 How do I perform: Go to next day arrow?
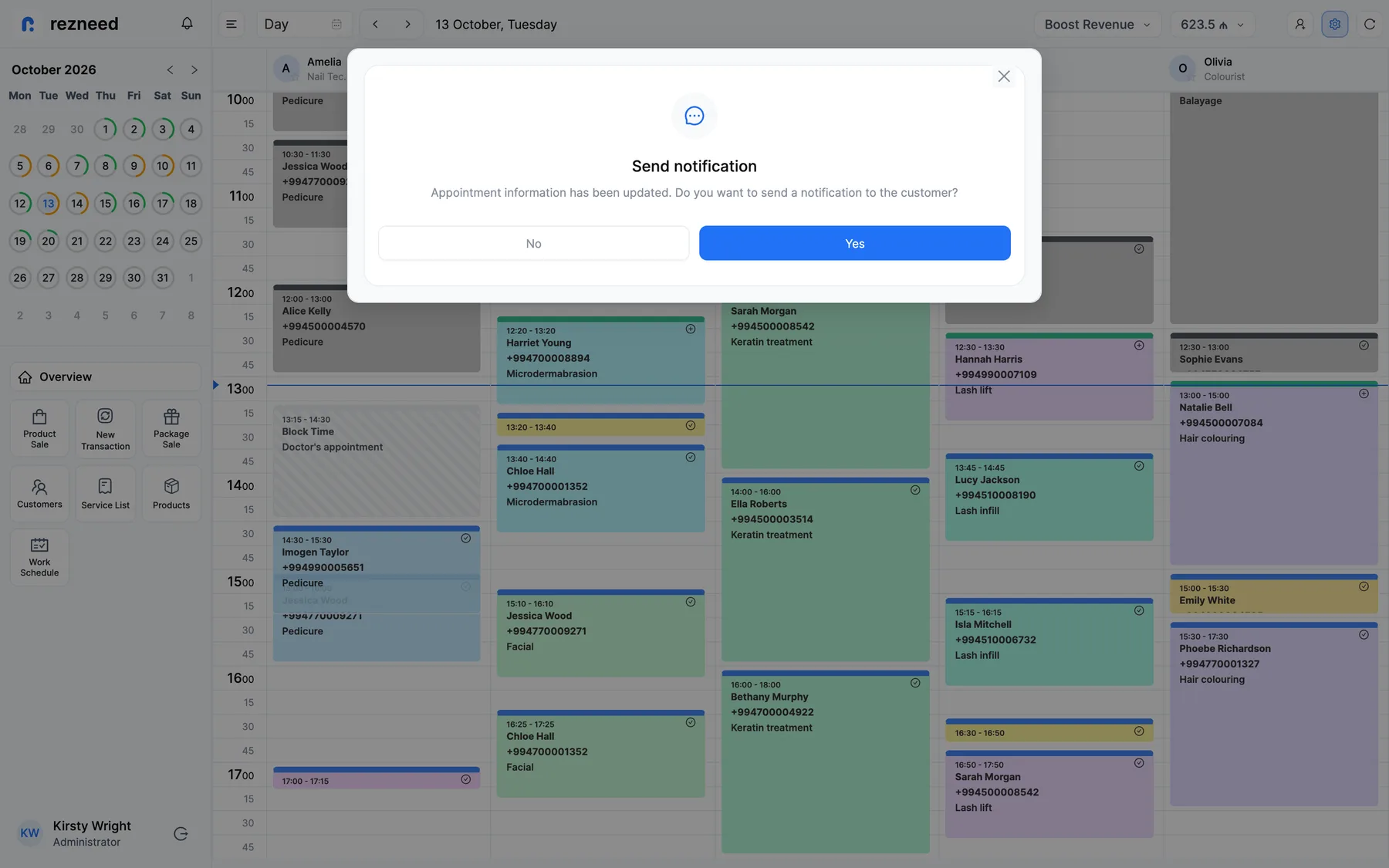coord(407,24)
